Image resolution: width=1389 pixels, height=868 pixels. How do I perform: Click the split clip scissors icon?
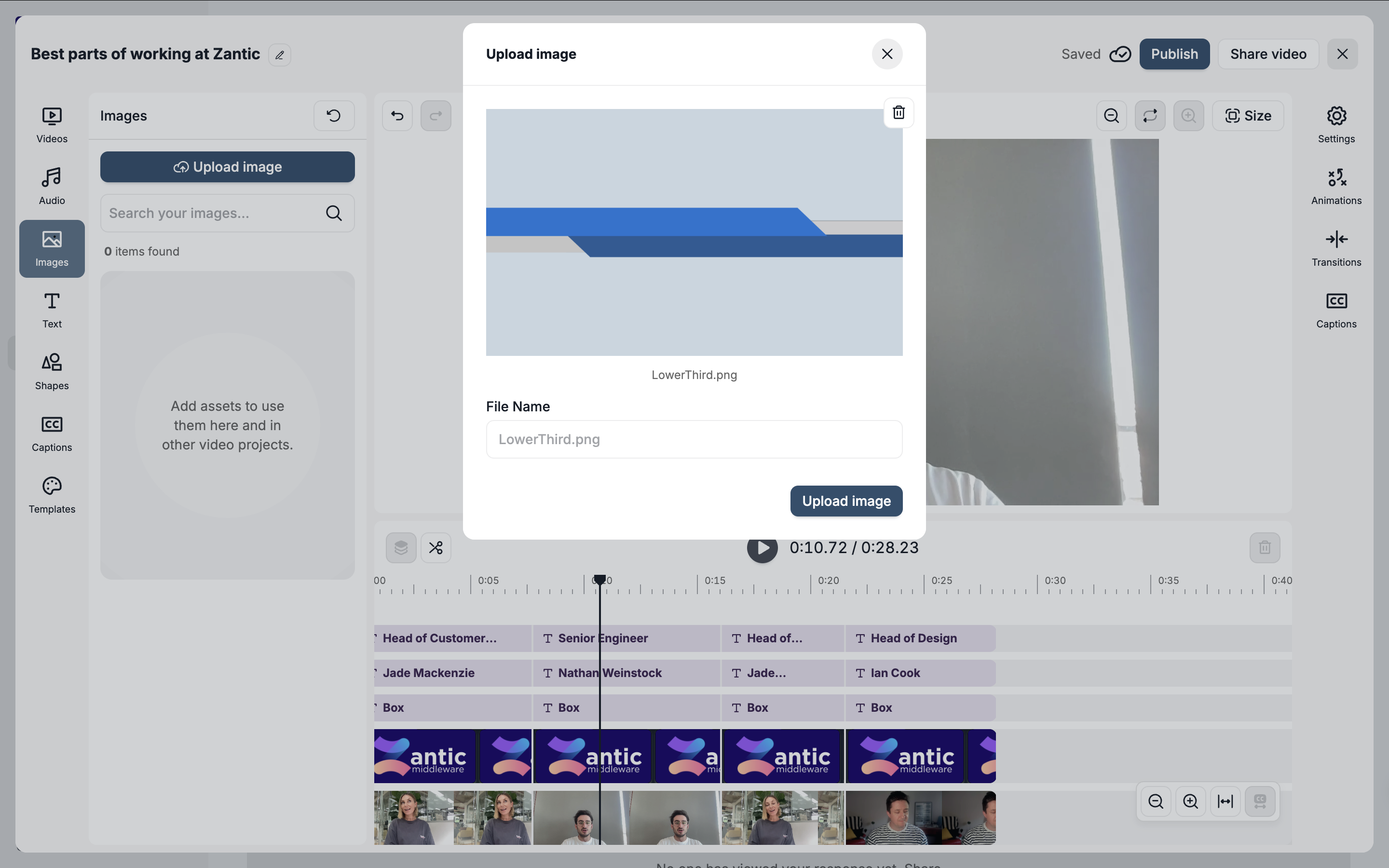[436, 548]
